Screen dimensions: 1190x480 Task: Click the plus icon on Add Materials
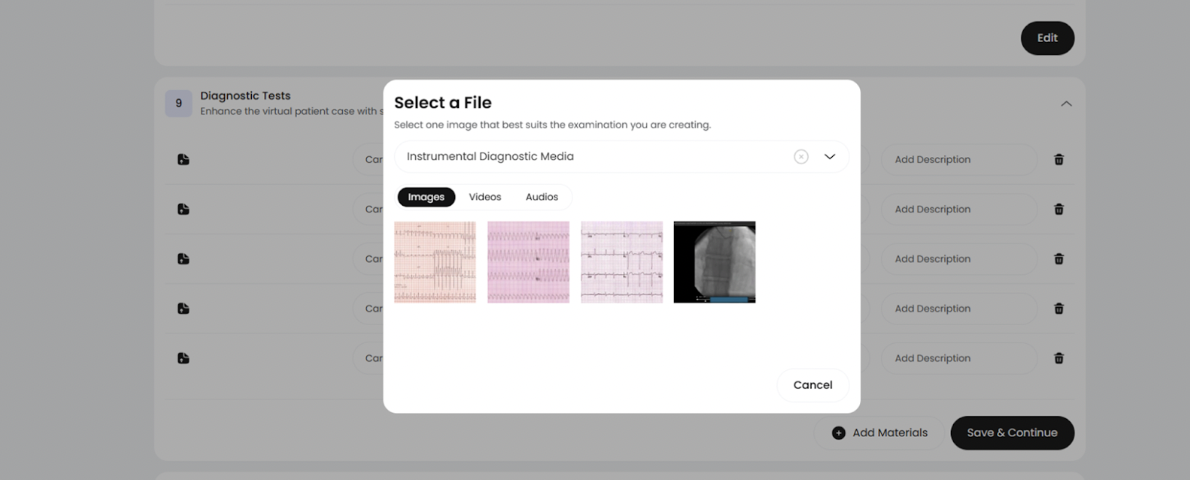coord(839,433)
